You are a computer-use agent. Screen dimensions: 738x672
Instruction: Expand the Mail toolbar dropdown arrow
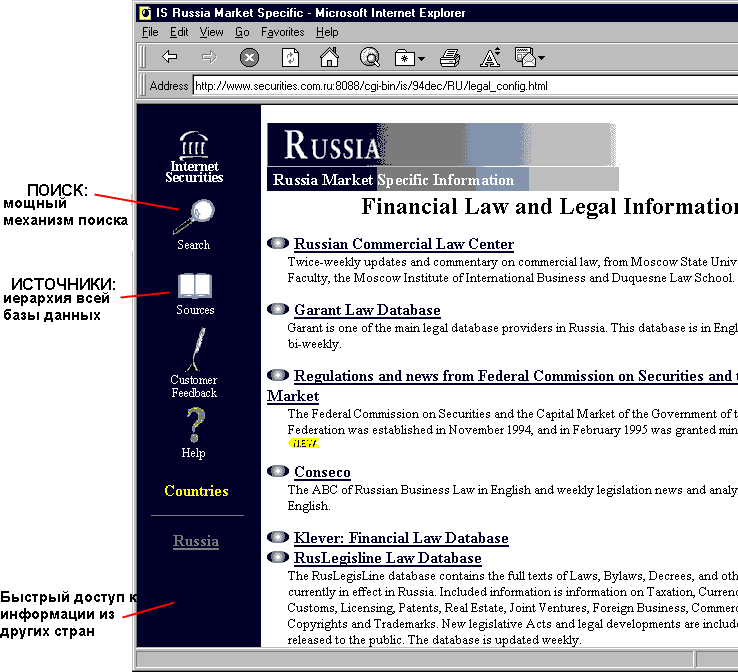tap(541, 59)
